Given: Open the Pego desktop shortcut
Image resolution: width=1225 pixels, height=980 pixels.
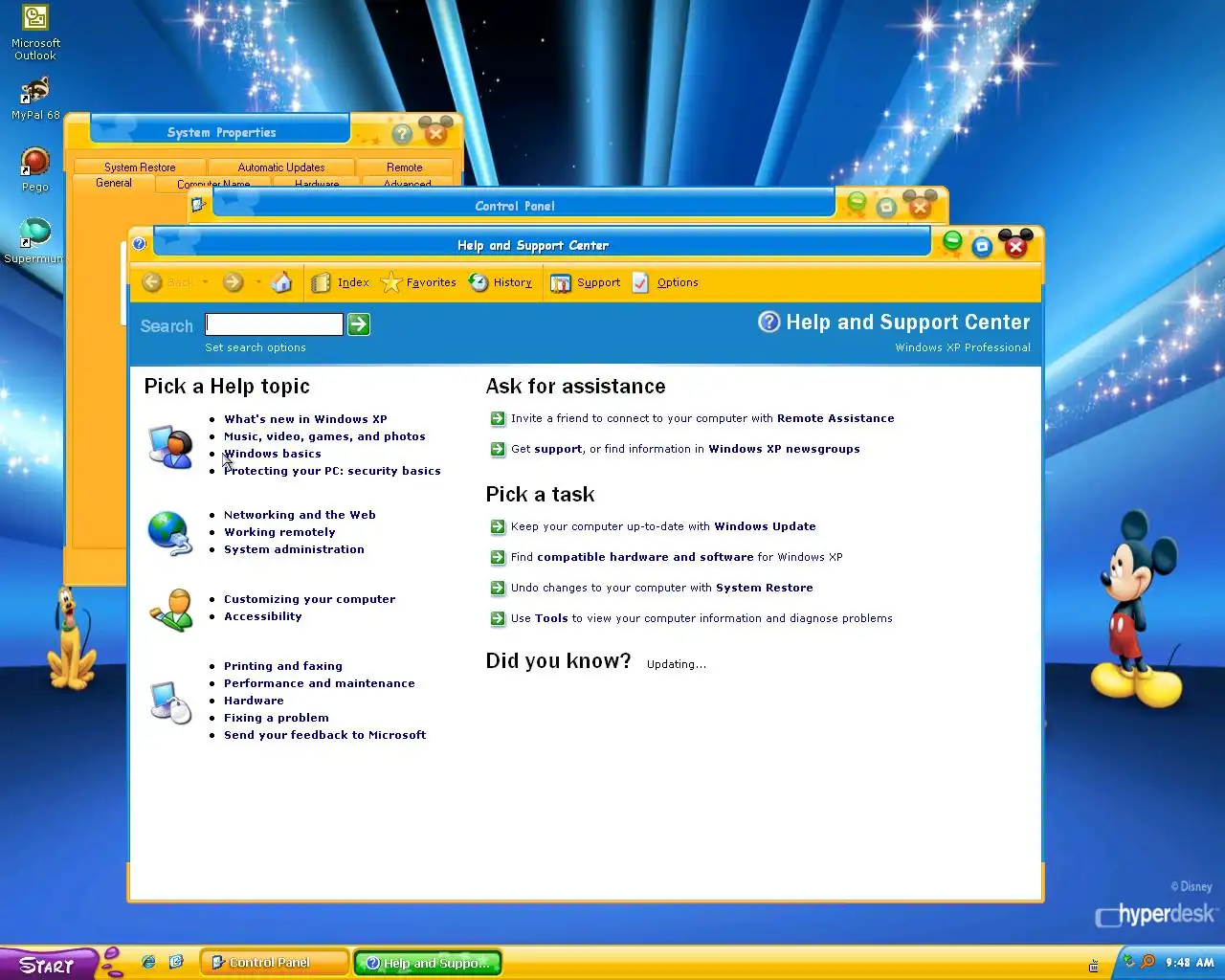Looking at the screenshot, I should [35, 169].
